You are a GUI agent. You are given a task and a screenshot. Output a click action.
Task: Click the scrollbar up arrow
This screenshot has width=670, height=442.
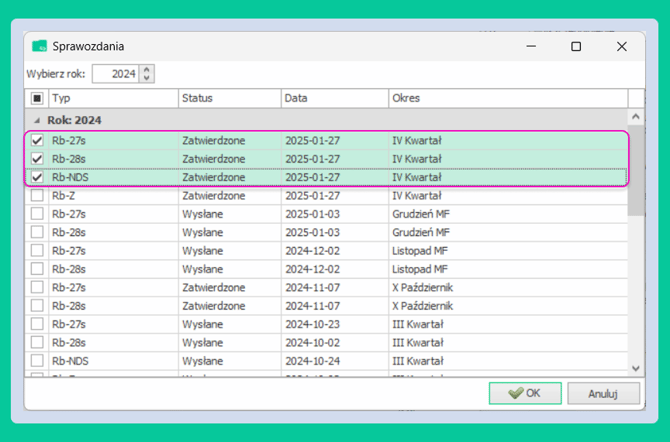pos(636,117)
